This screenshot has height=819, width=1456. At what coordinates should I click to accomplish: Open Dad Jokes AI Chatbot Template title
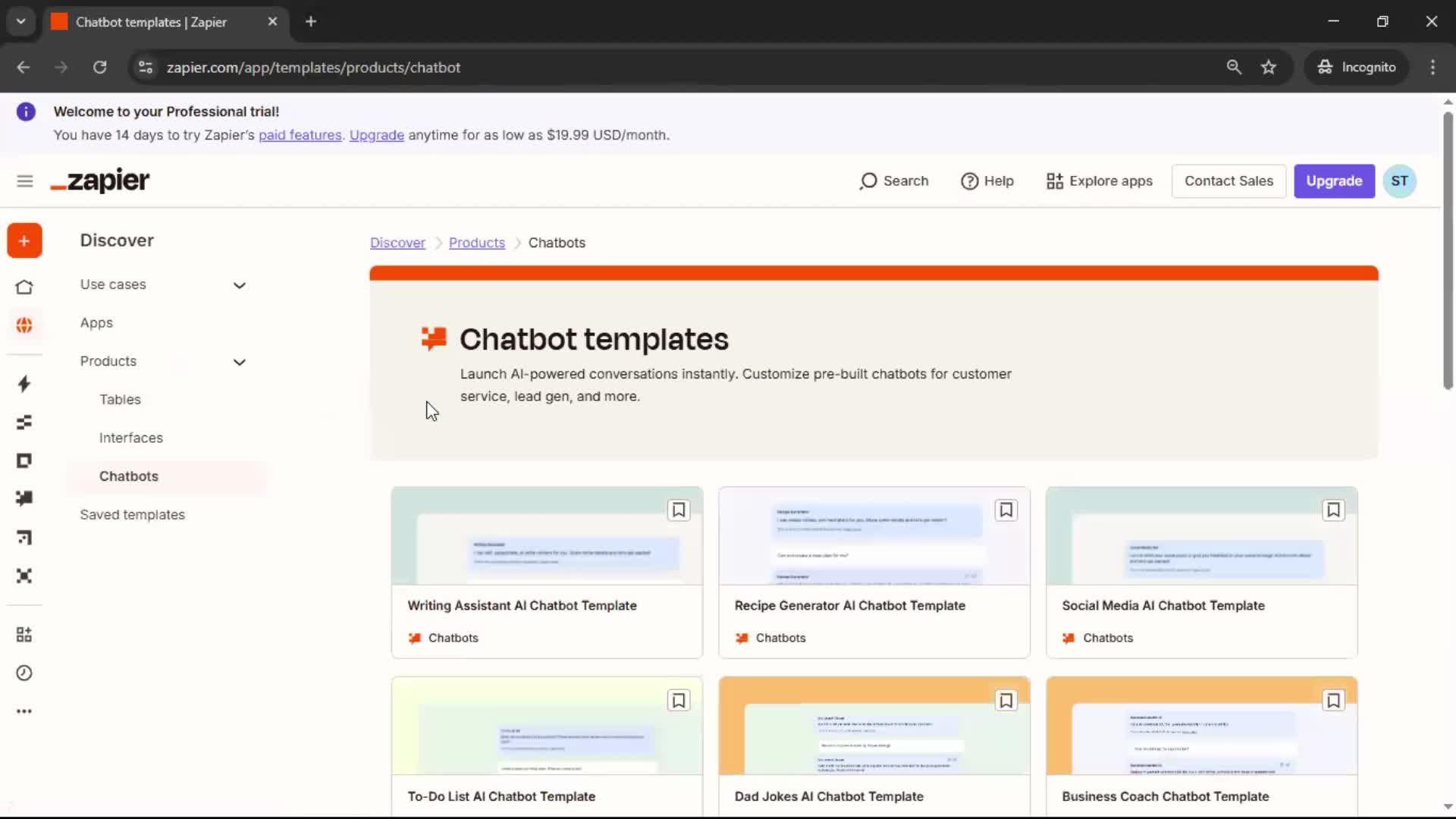829,796
